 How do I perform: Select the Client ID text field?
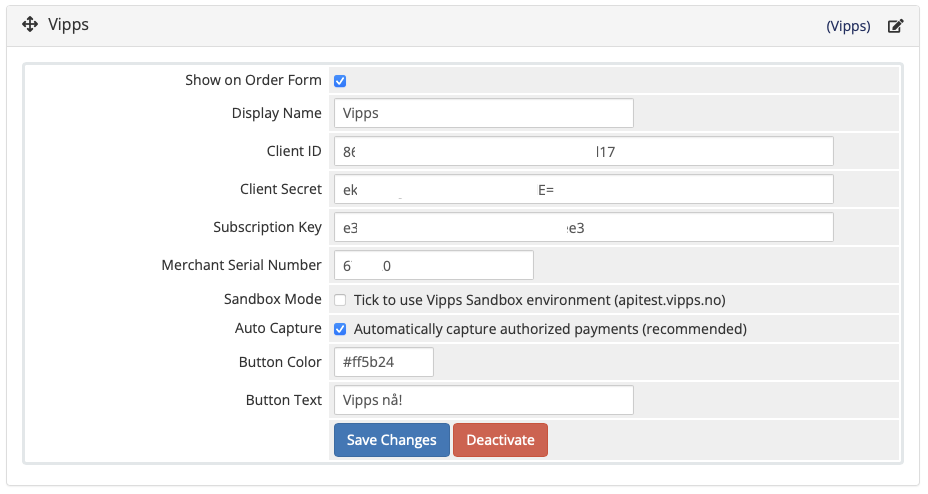[584, 151]
